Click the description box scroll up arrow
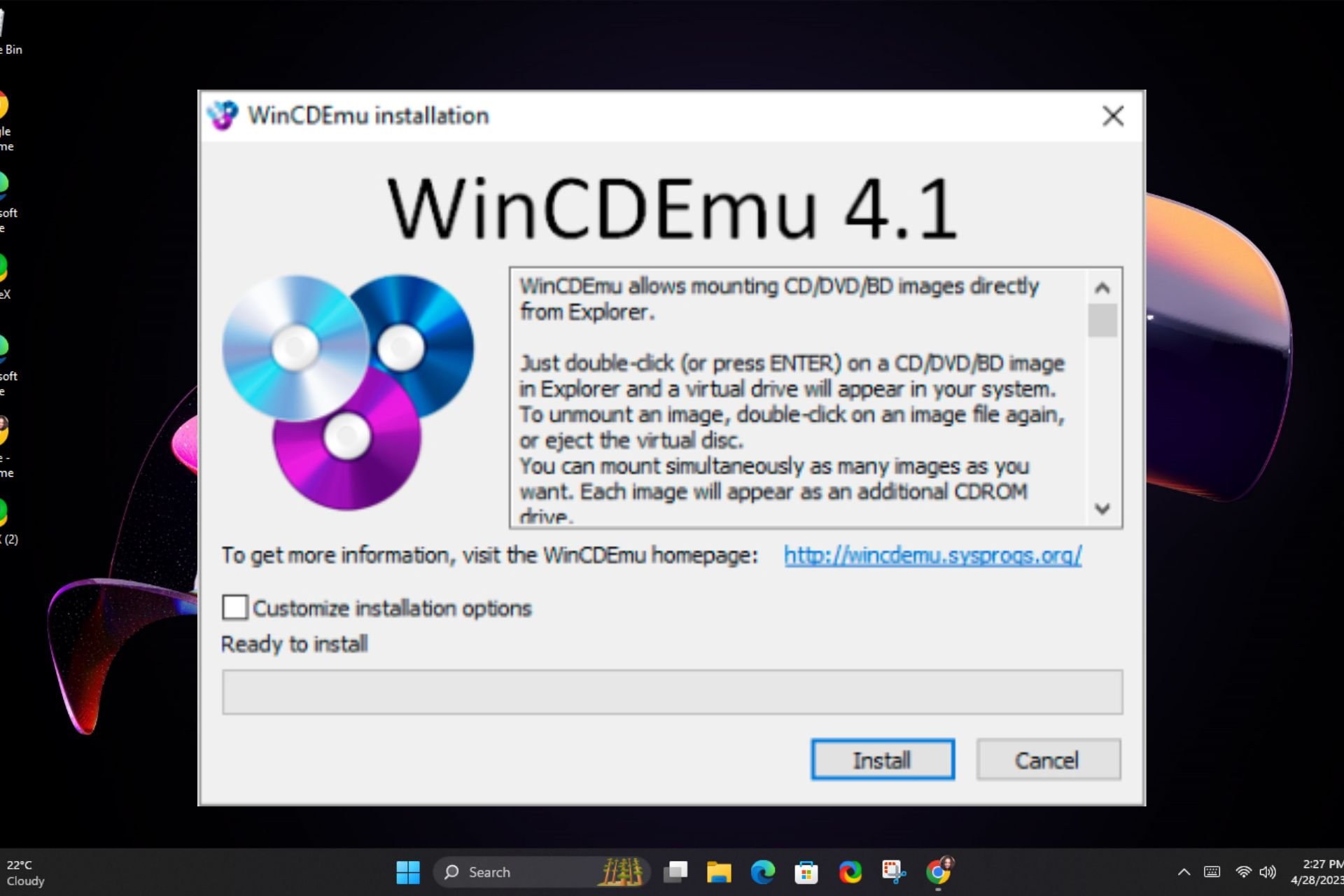 1102,288
